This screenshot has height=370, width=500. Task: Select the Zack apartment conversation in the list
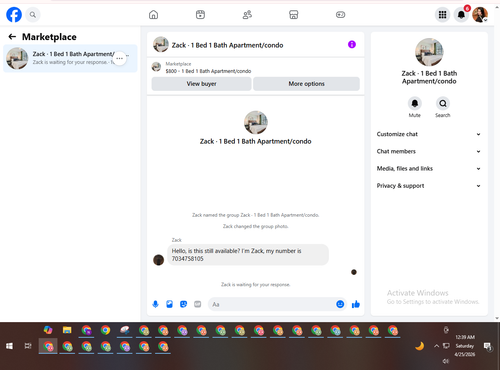(x=70, y=58)
